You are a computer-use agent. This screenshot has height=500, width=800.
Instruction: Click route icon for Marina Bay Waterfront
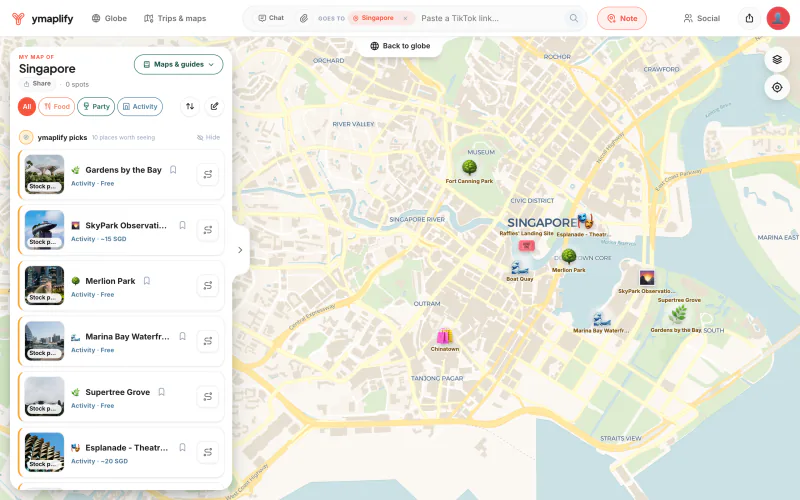tap(208, 341)
